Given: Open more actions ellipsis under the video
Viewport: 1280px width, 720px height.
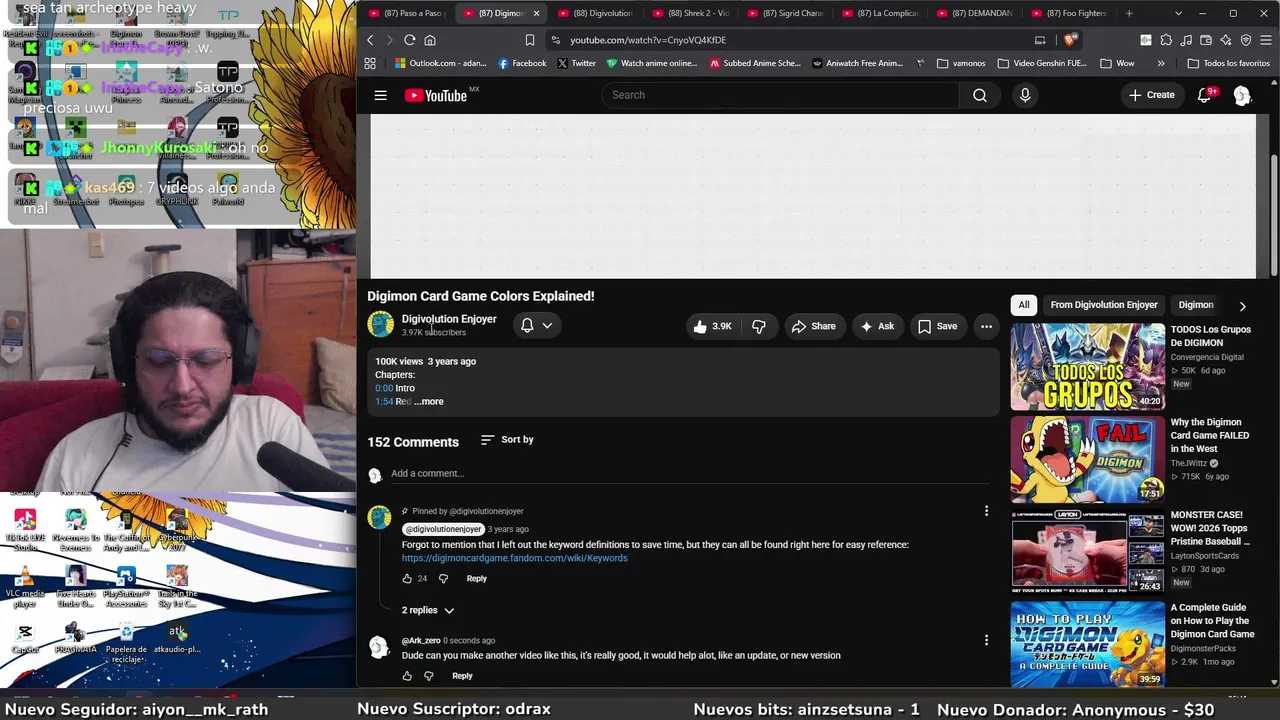Looking at the screenshot, I should [986, 326].
